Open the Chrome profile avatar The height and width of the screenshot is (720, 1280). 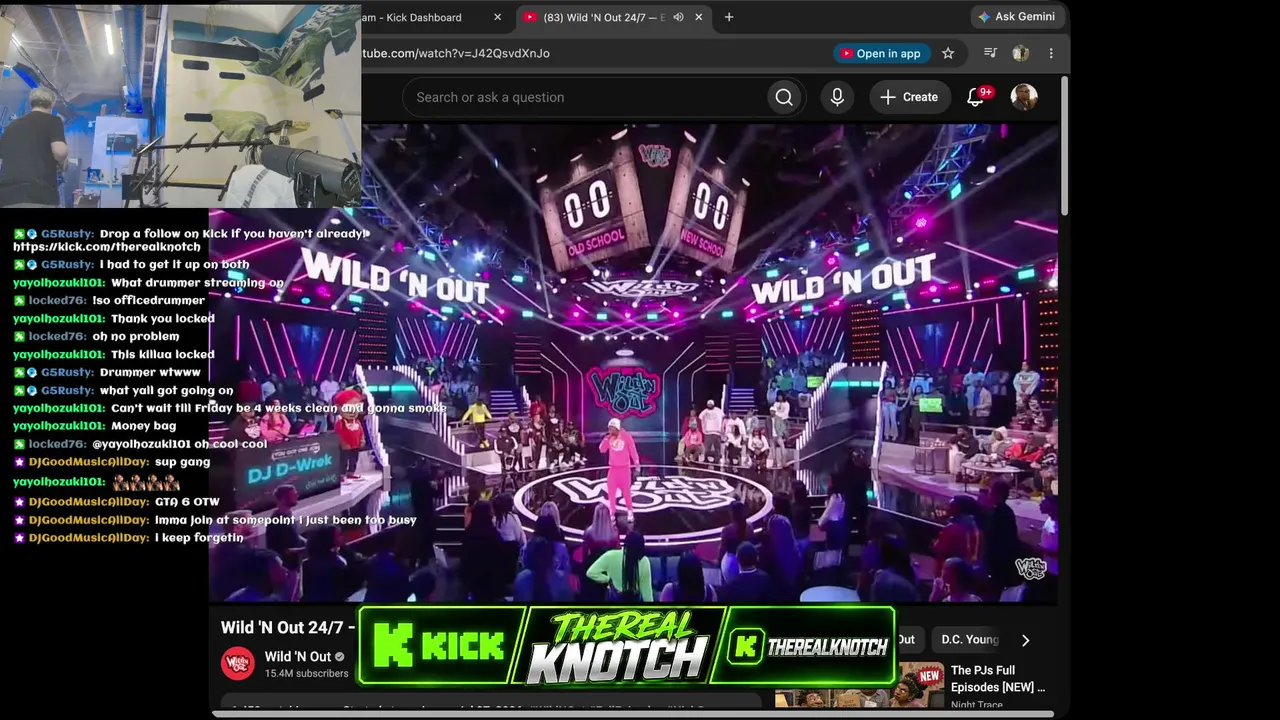1020,54
